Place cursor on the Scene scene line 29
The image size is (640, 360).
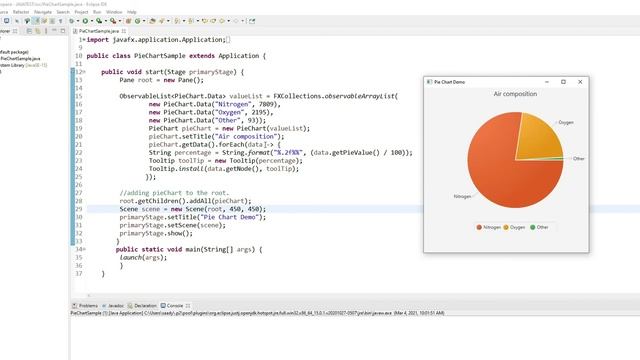(193, 209)
